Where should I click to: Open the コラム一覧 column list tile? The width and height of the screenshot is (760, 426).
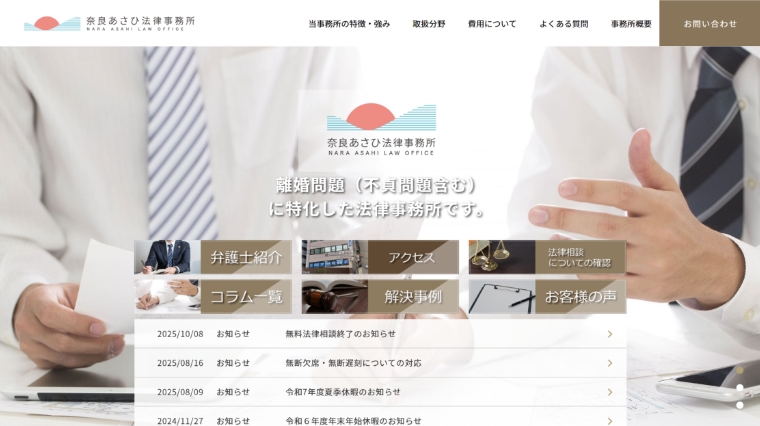(213, 296)
